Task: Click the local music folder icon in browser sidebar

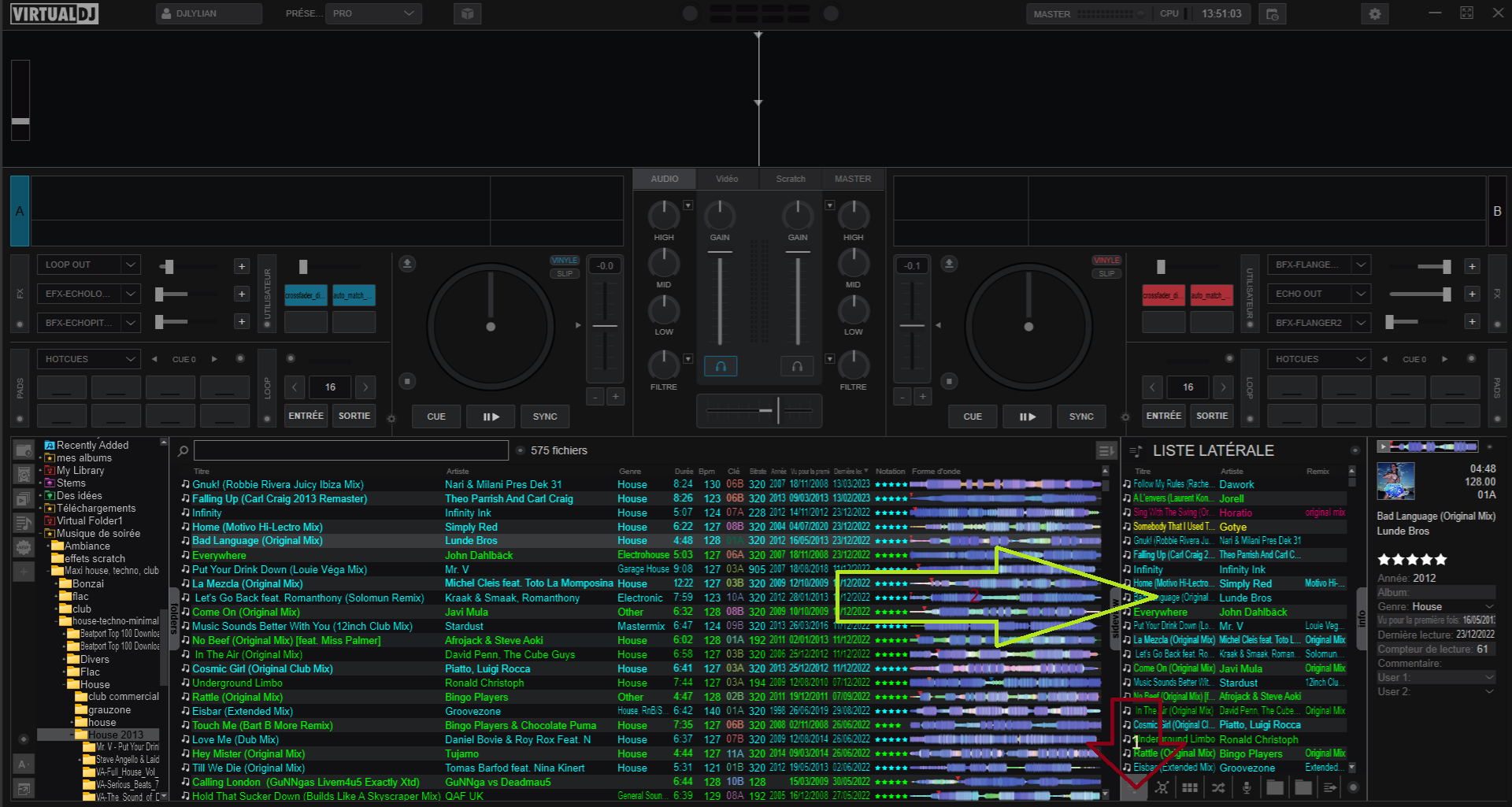Action: [24, 451]
